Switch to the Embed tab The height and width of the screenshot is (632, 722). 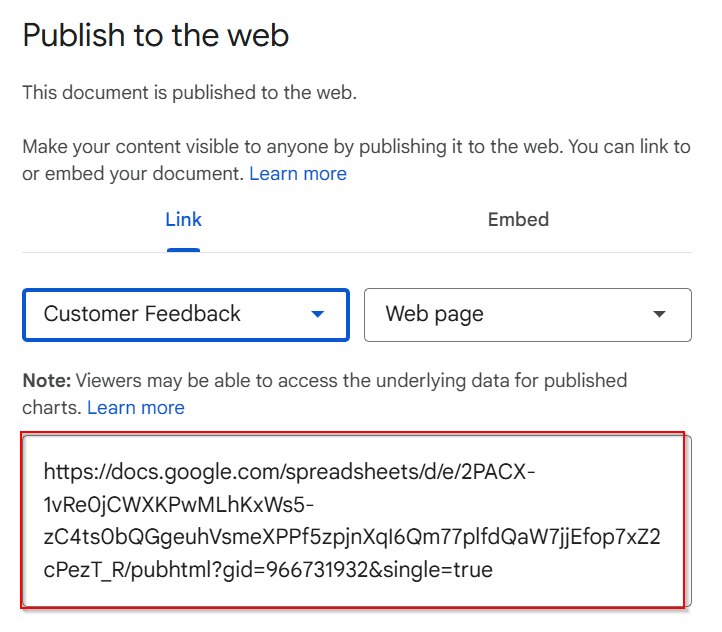518,220
